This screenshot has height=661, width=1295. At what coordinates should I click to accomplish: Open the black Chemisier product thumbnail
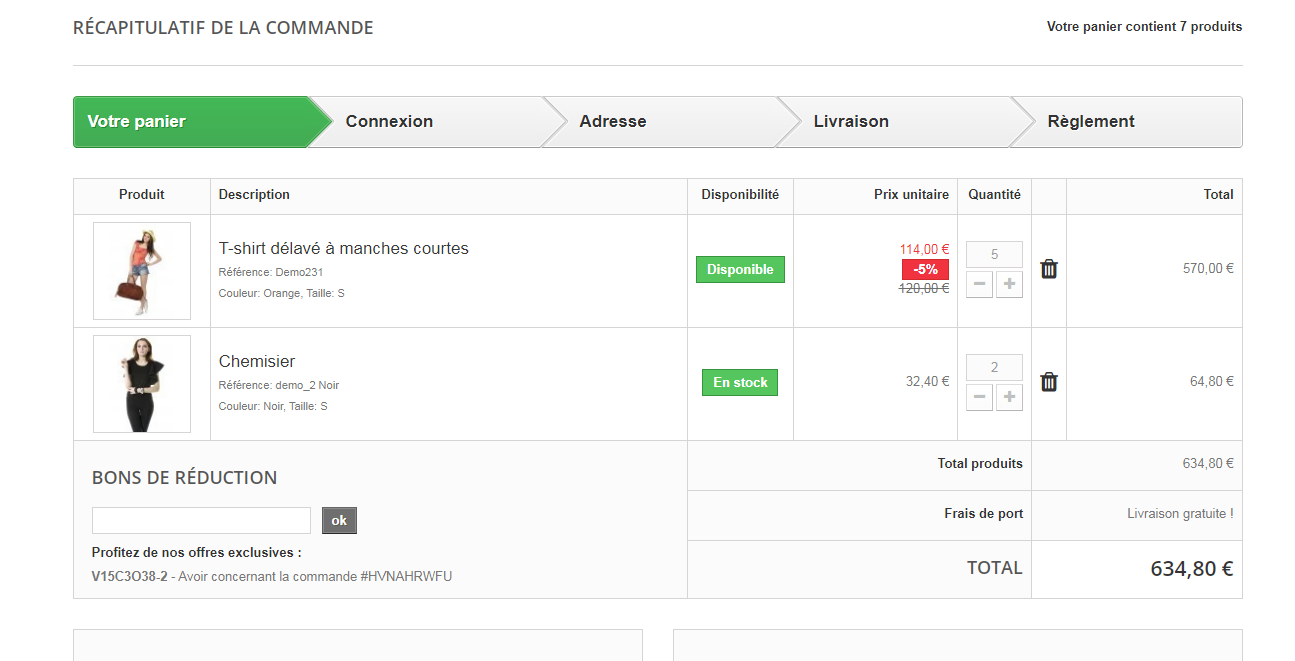[x=142, y=384]
